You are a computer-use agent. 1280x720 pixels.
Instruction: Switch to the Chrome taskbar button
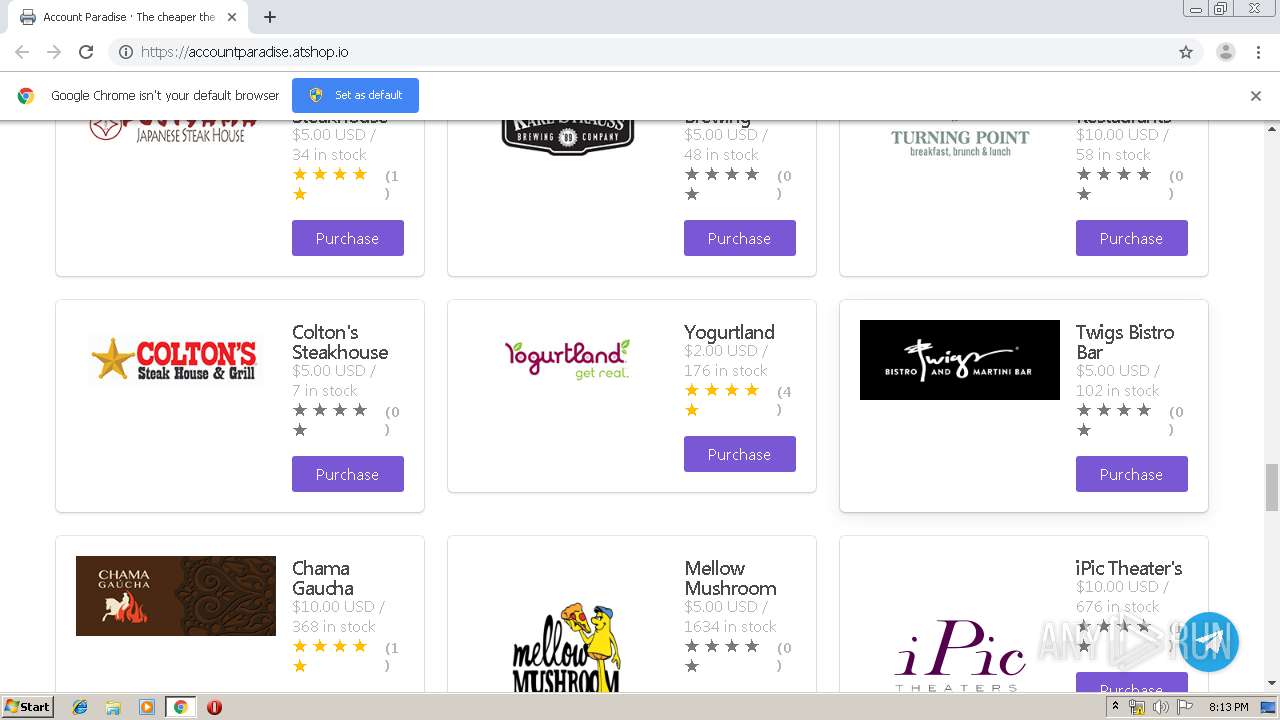click(181, 707)
